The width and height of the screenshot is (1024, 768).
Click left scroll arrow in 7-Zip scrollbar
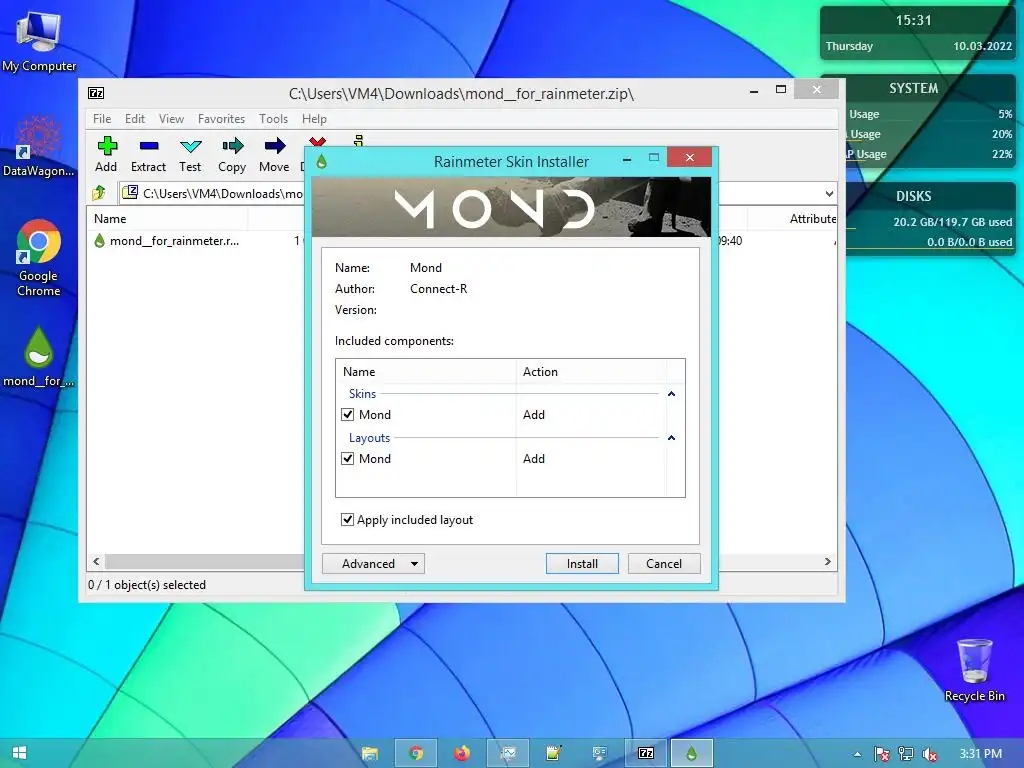coord(96,562)
